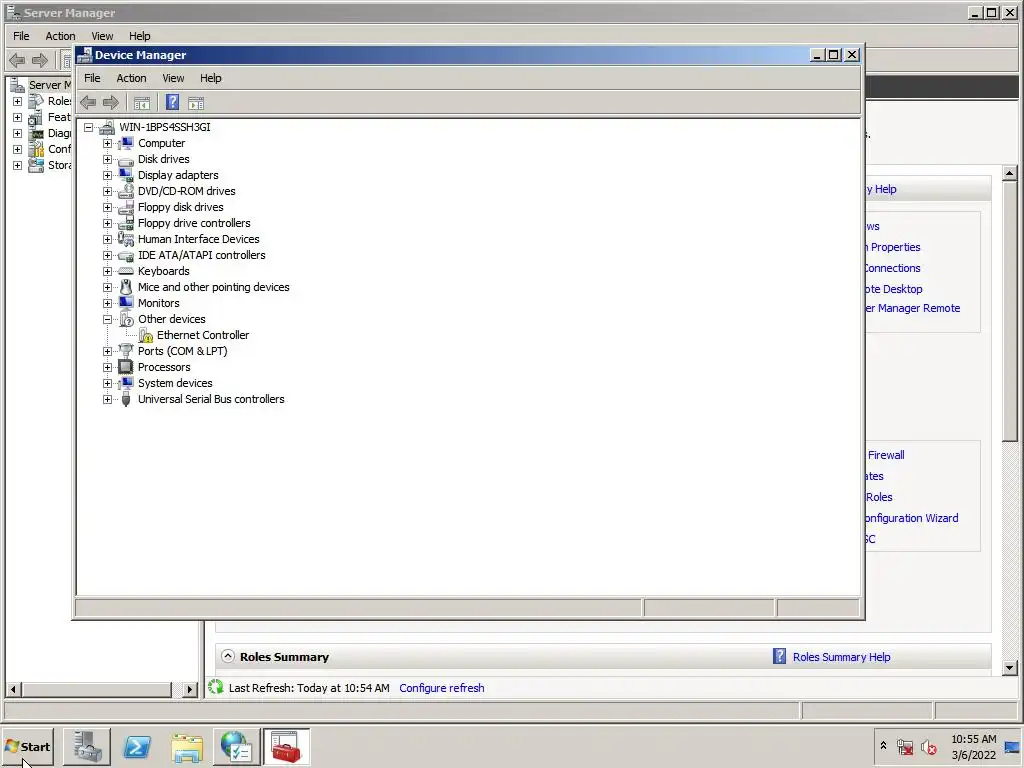Click the action pane icon in Device Manager toolbar
This screenshot has height=768, width=1024.
pos(196,103)
